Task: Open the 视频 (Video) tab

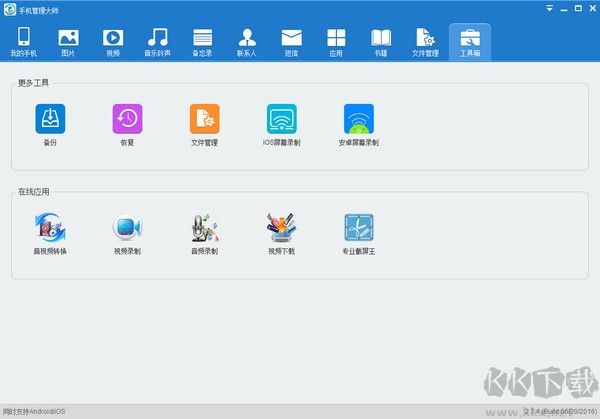Action: click(113, 42)
